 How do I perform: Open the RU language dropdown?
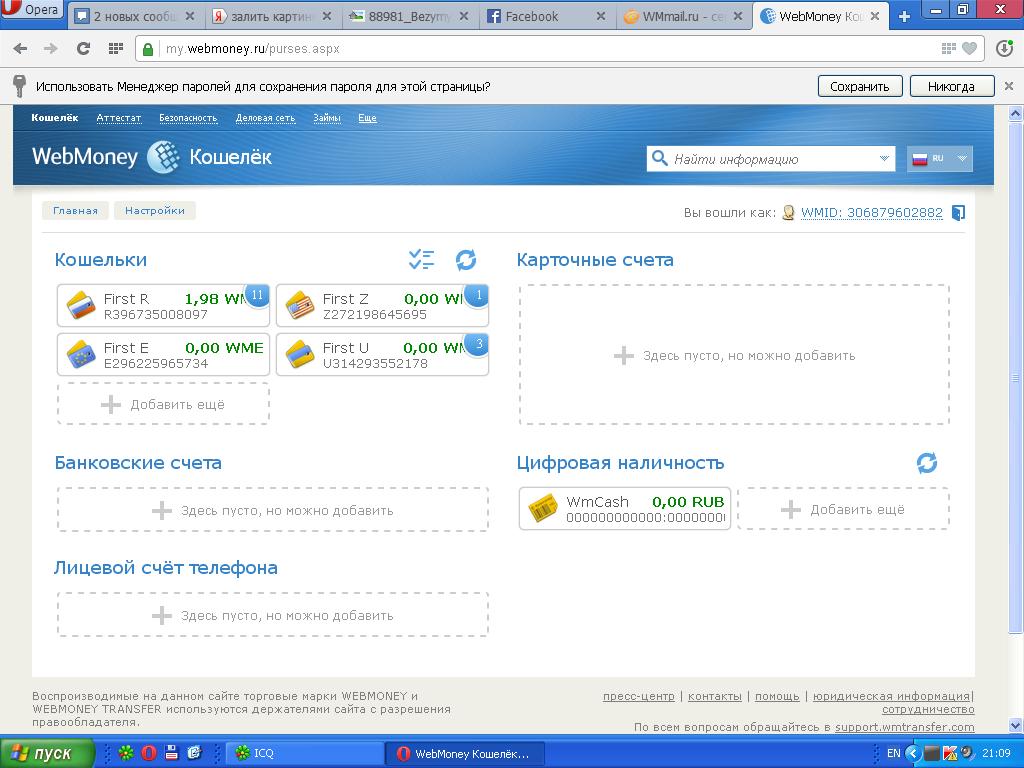(940, 159)
